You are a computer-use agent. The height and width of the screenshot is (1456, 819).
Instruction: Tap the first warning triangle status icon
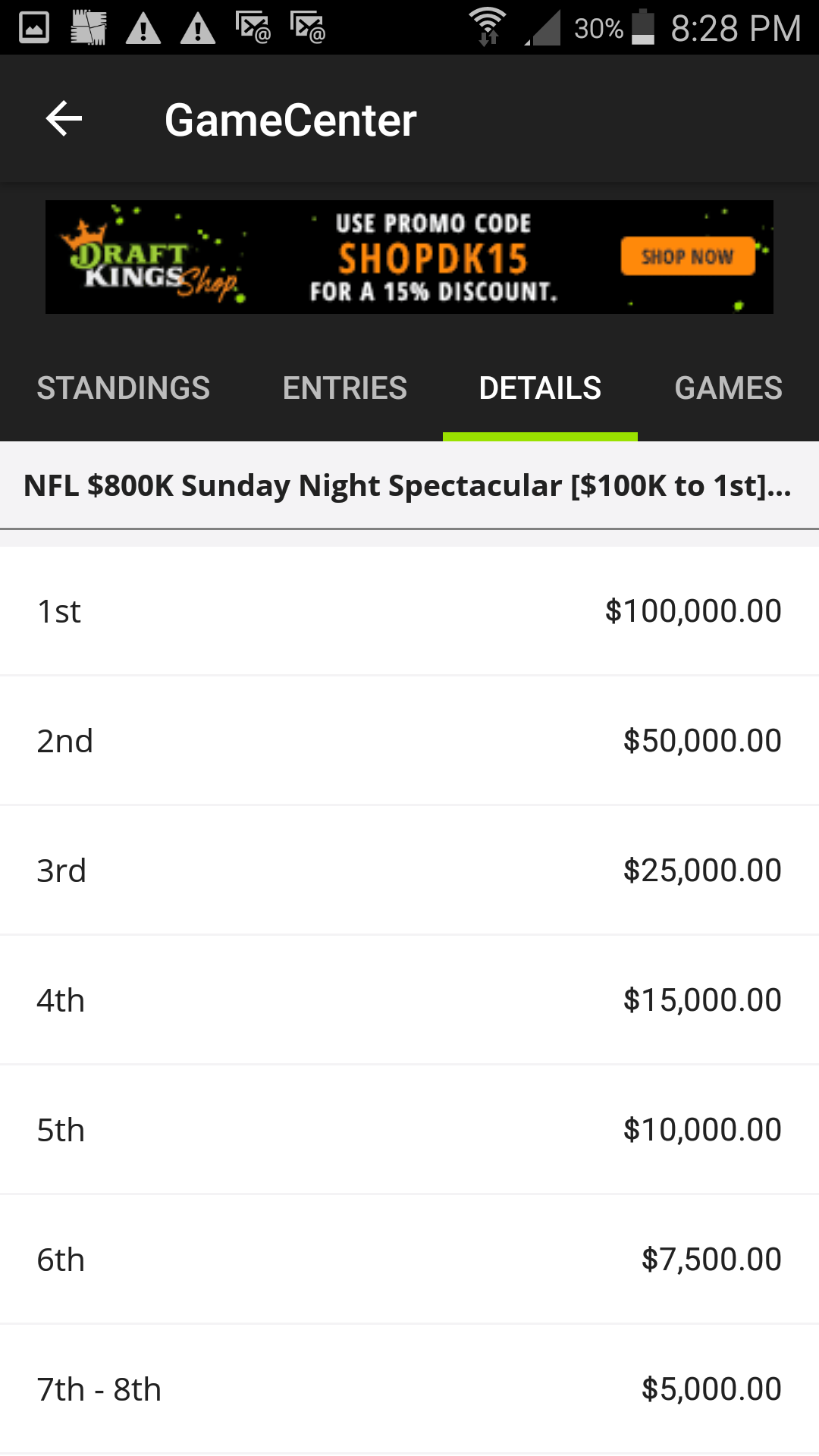143,29
